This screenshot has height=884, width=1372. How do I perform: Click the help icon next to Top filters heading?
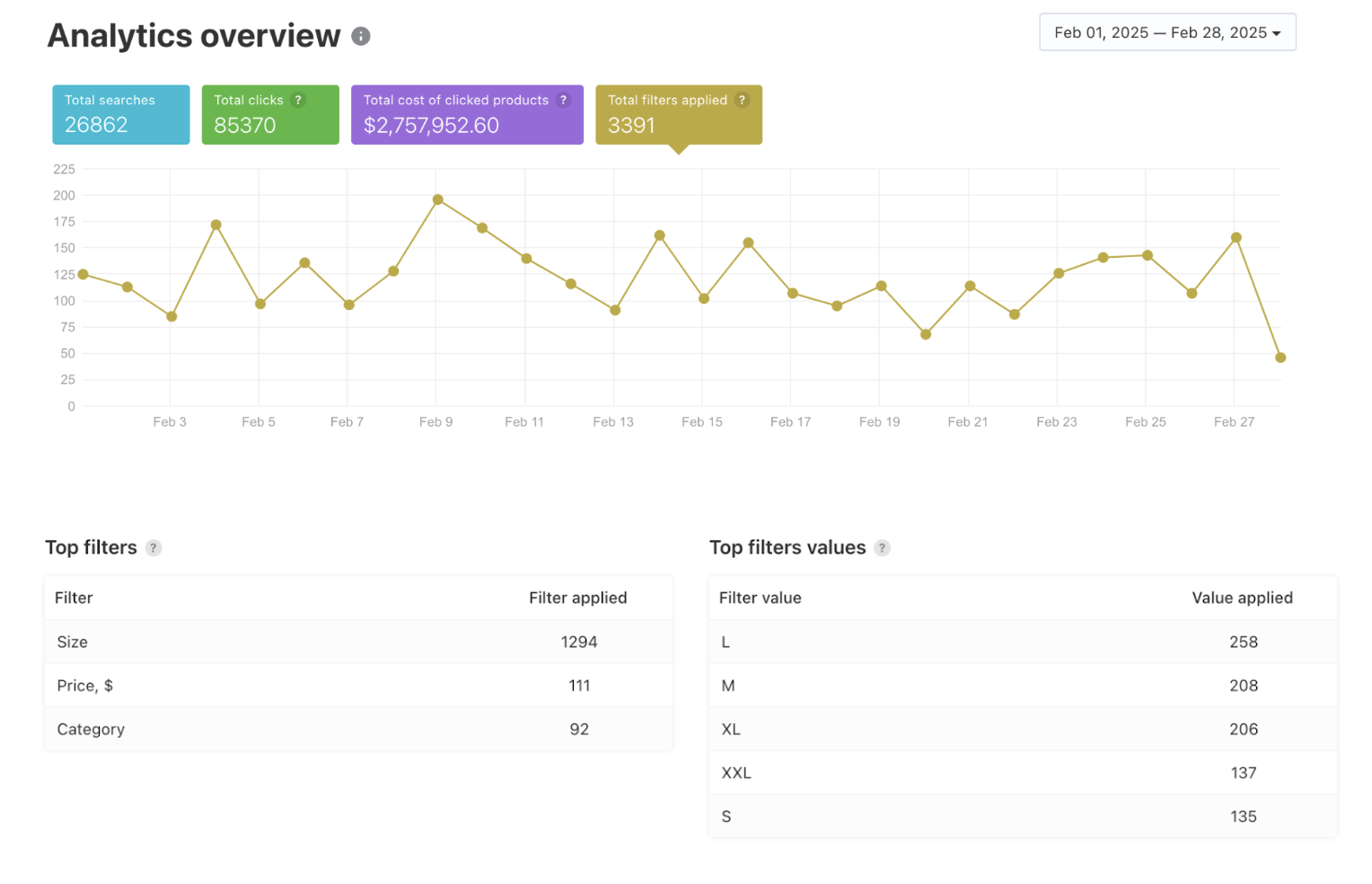coord(154,548)
